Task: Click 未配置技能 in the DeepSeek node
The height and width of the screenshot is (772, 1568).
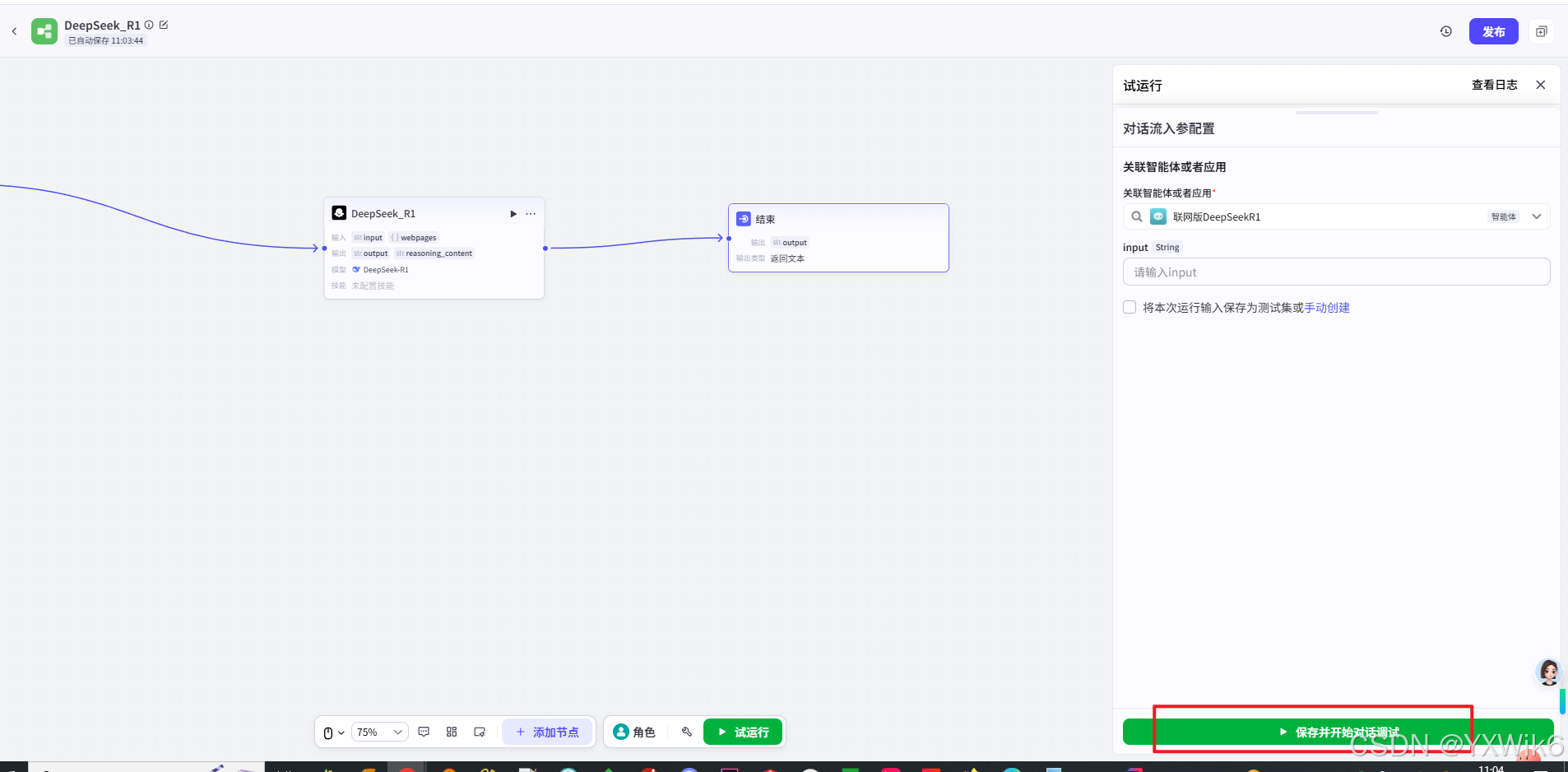Action: pyautogui.click(x=373, y=286)
